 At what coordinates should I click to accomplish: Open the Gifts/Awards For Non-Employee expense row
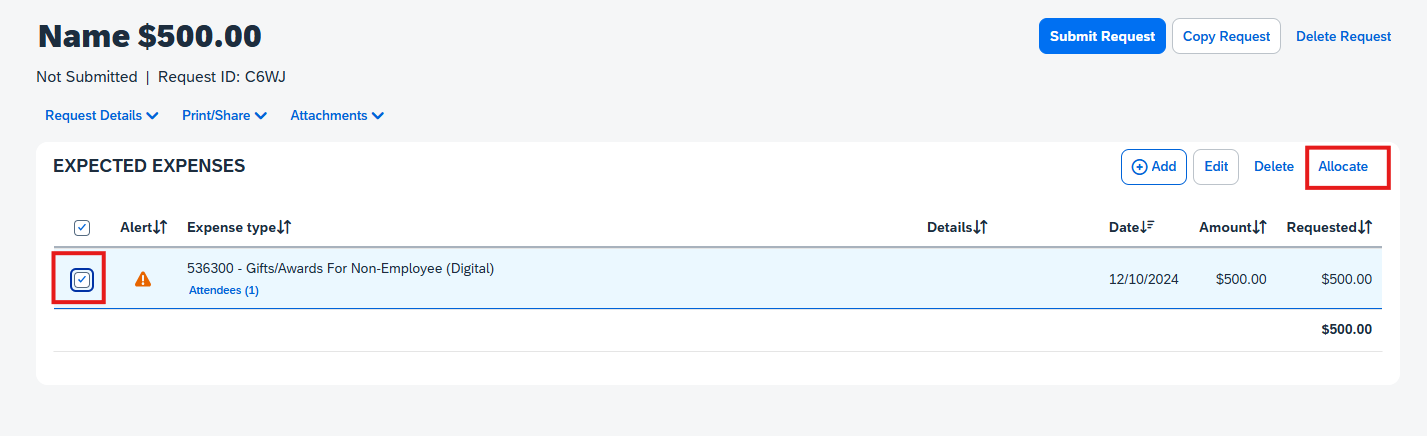pos(340,268)
